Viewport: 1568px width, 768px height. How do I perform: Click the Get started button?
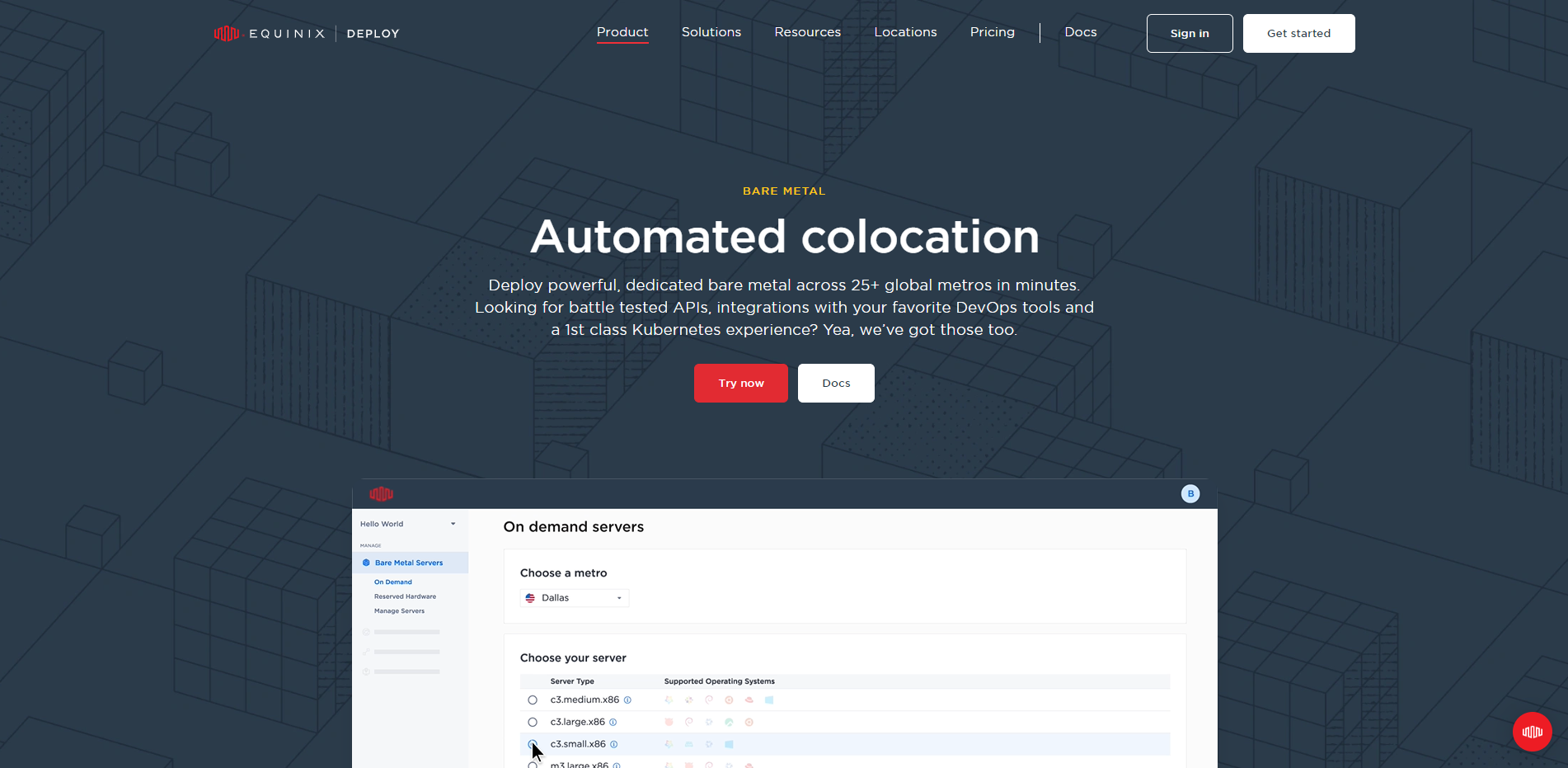point(1299,33)
